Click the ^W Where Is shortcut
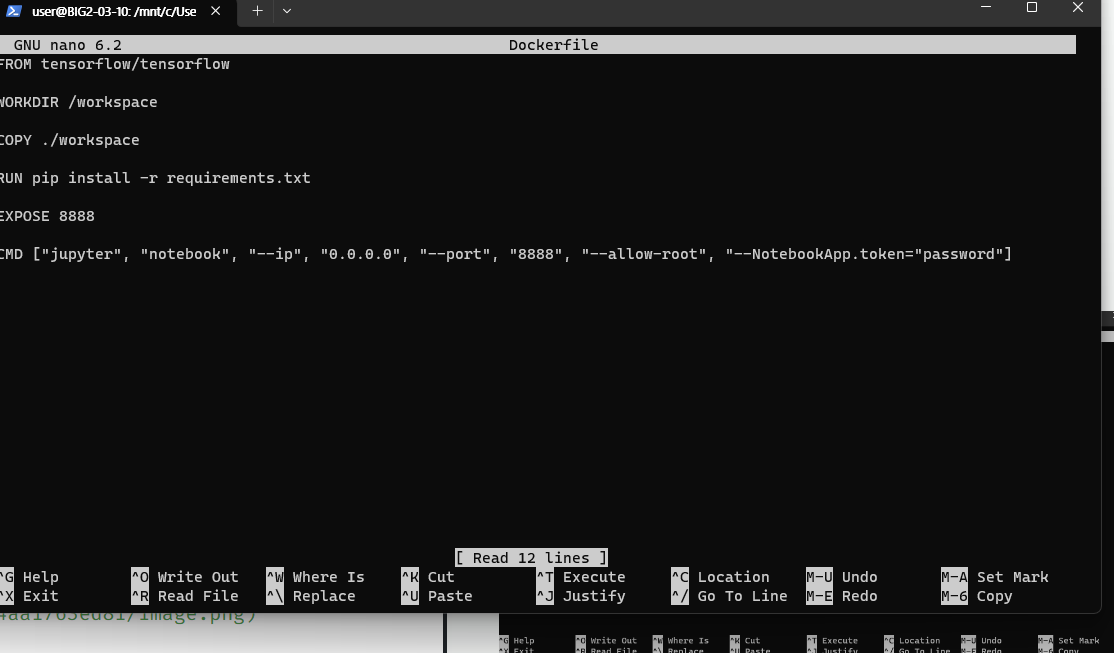The width and height of the screenshot is (1114, 653). pos(315,577)
